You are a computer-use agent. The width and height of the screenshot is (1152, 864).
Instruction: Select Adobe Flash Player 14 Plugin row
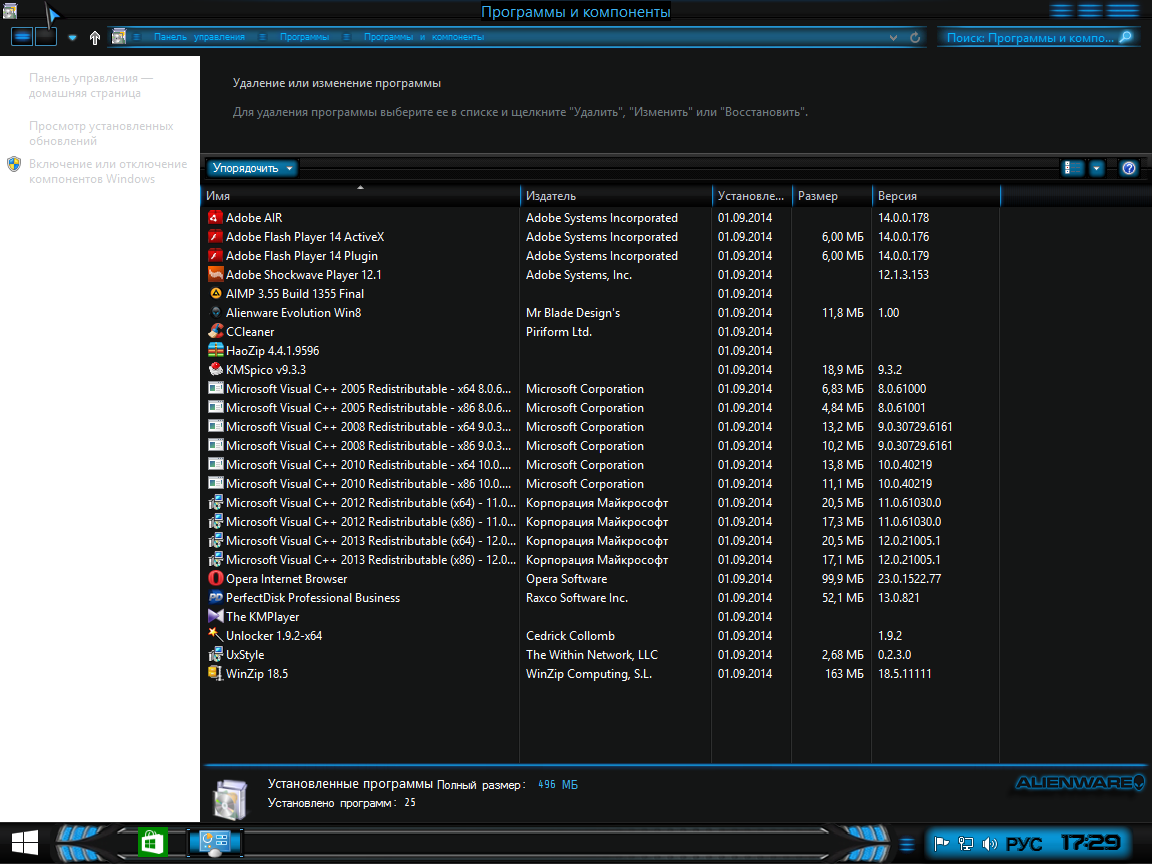pos(600,256)
